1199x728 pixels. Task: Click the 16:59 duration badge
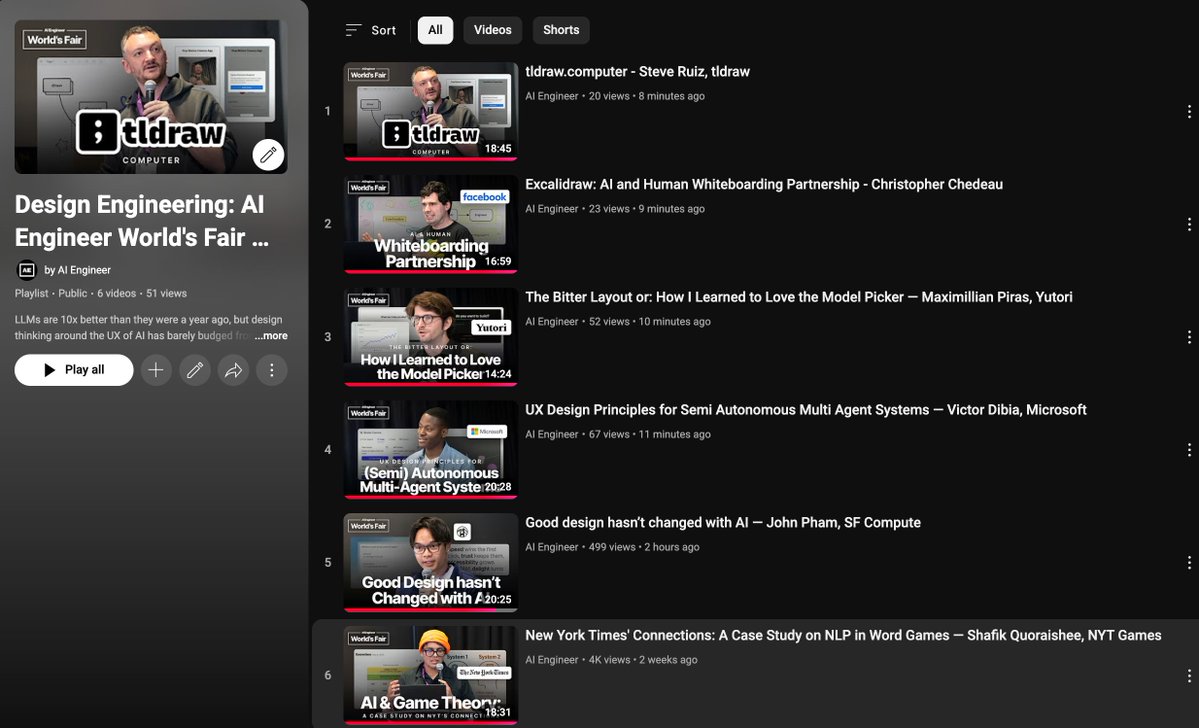499,262
